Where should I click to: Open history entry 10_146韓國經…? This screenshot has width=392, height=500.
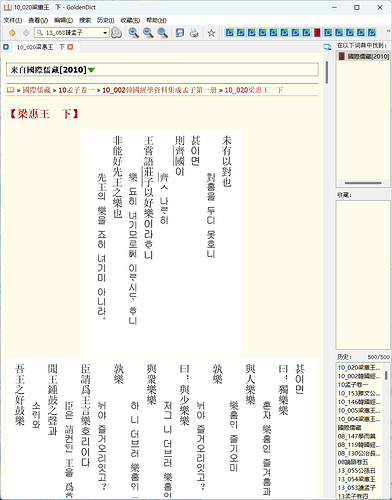pyautogui.click(x=359, y=402)
